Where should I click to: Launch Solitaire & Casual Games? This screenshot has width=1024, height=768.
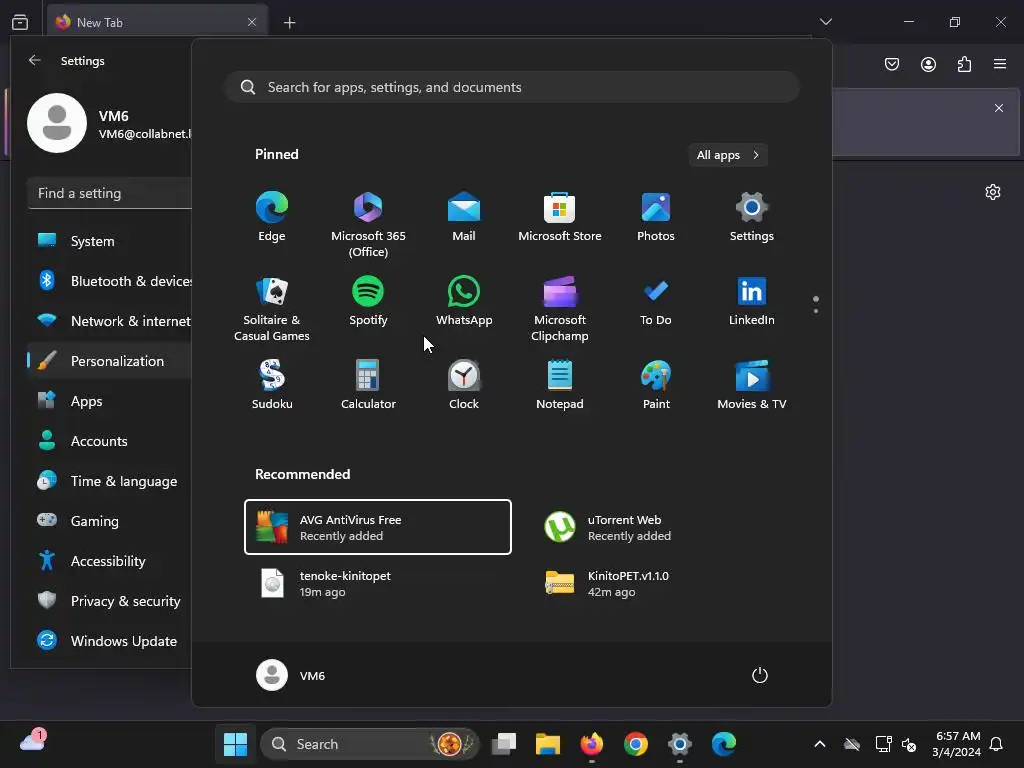272,308
